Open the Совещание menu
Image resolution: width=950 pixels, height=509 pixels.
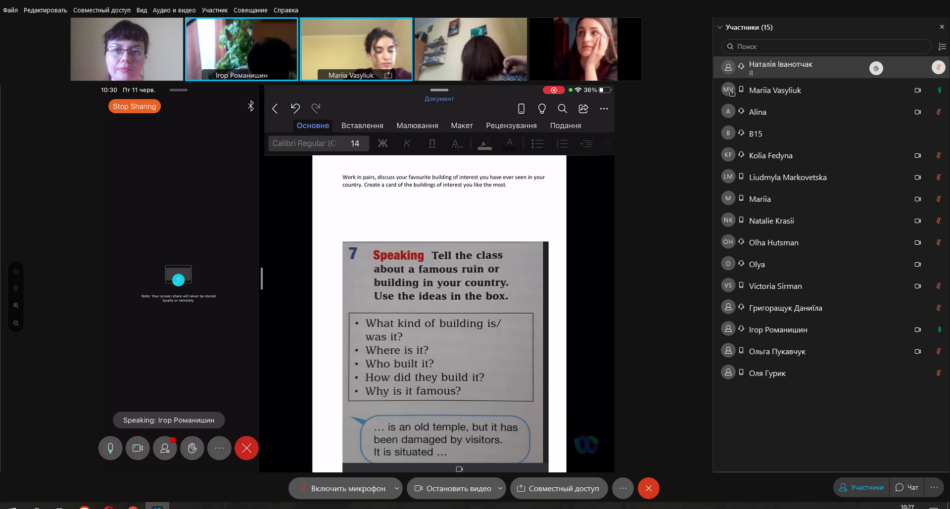[250, 10]
